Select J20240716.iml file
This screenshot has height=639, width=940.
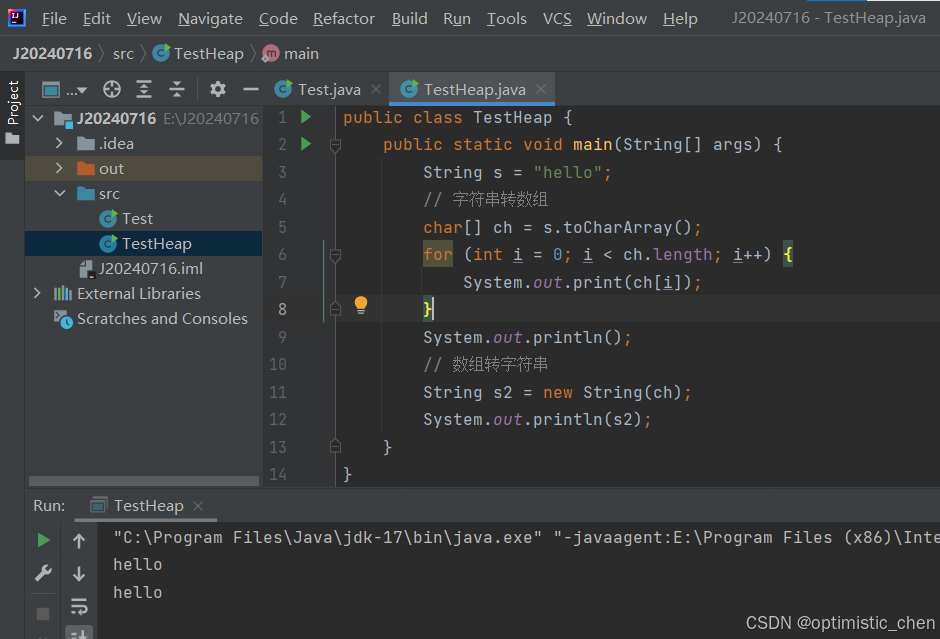pyautogui.click(x=150, y=268)
